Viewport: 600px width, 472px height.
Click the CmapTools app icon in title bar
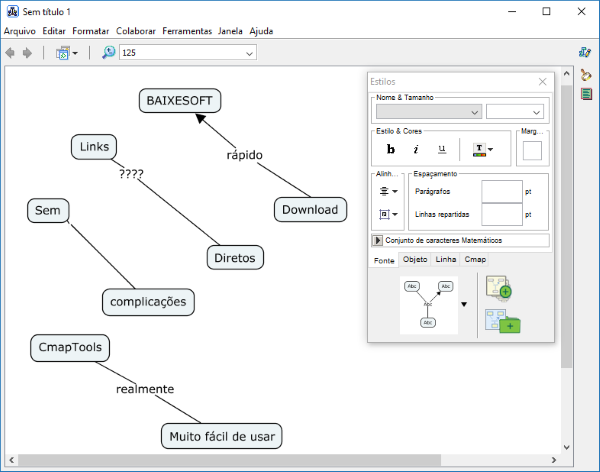click(13, 11)
